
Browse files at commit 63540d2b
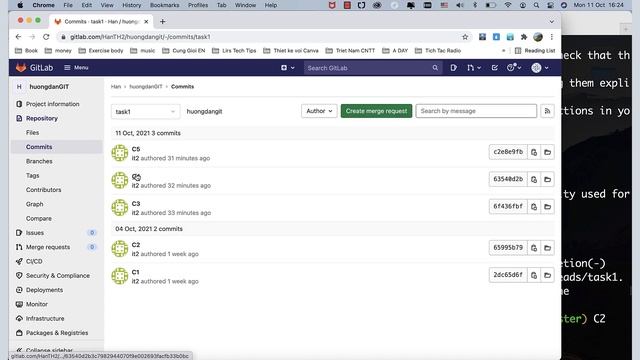(547, 179)
